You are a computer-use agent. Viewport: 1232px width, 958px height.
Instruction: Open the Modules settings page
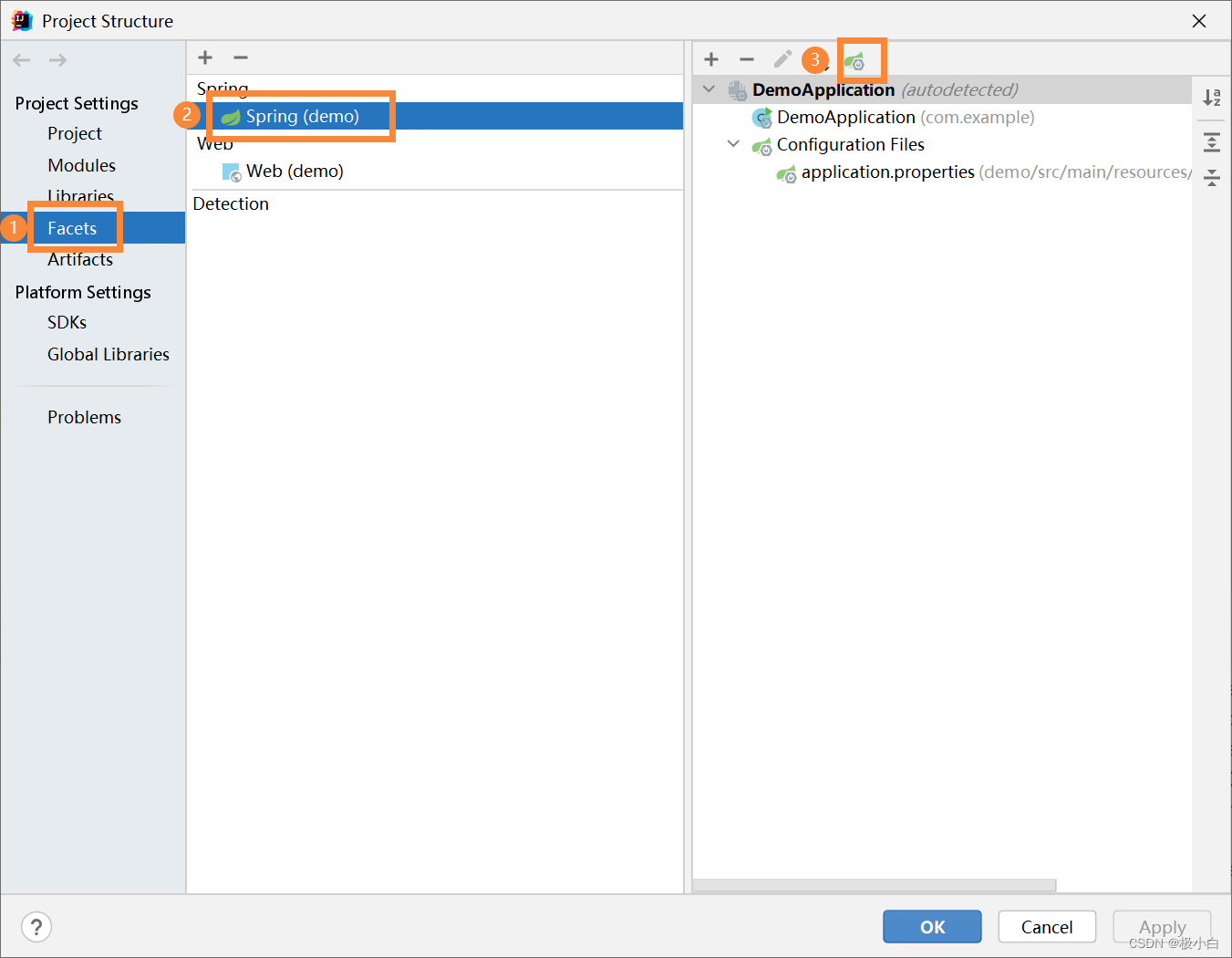click(x=82, y=165)
